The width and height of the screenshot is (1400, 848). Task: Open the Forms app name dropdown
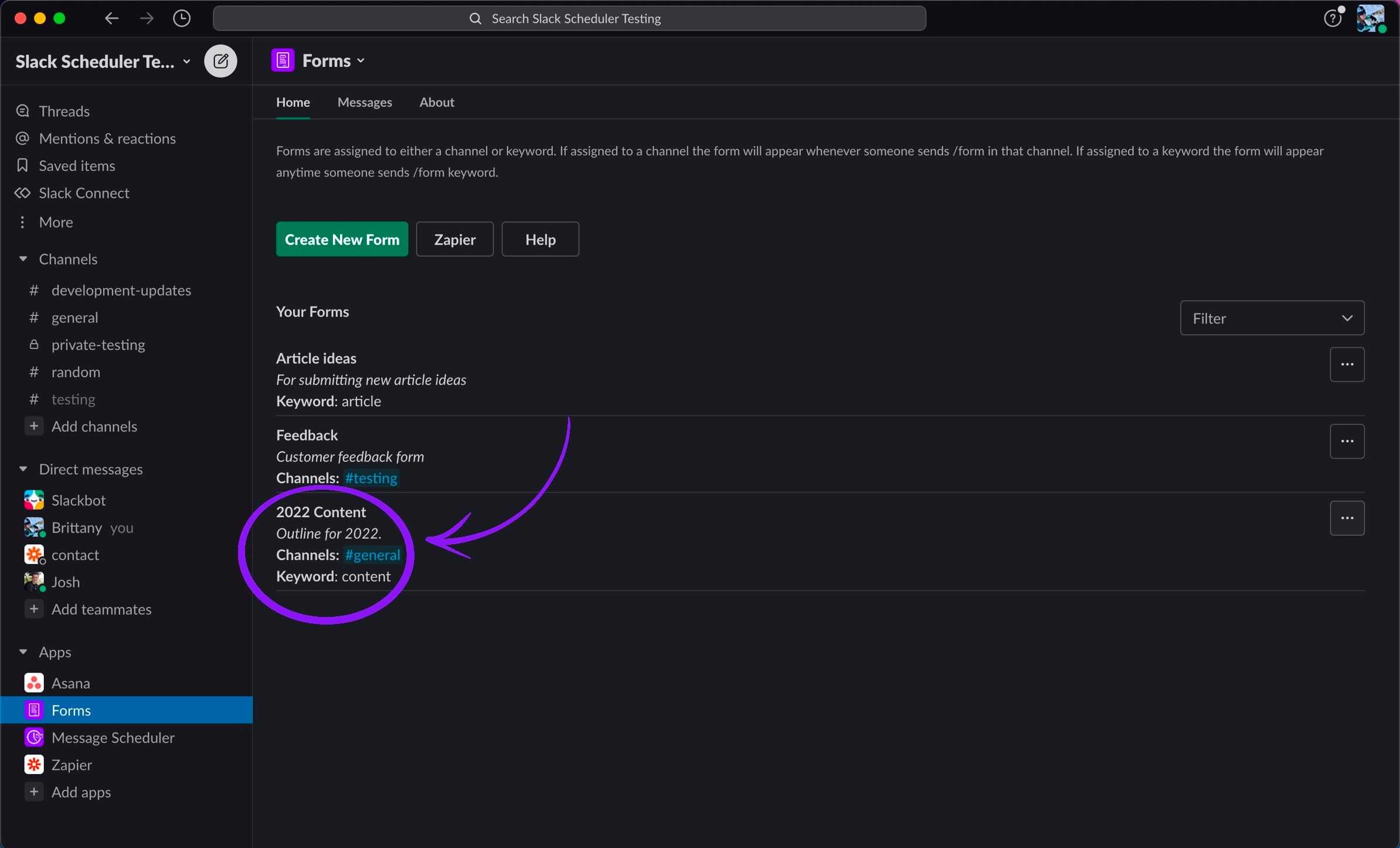(334, 61)
